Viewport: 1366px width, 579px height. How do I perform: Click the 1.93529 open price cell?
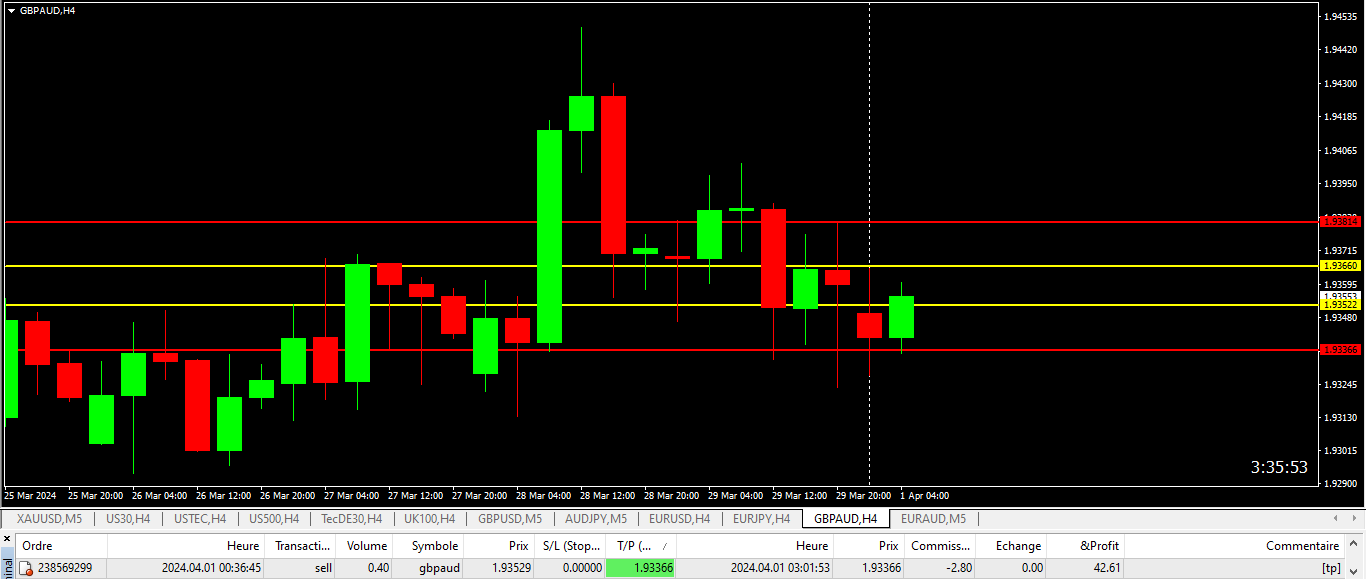click(510, 568)
